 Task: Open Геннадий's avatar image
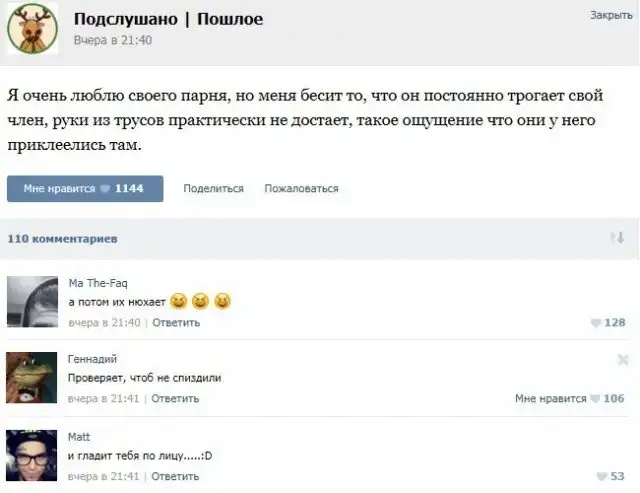[32, 378]
